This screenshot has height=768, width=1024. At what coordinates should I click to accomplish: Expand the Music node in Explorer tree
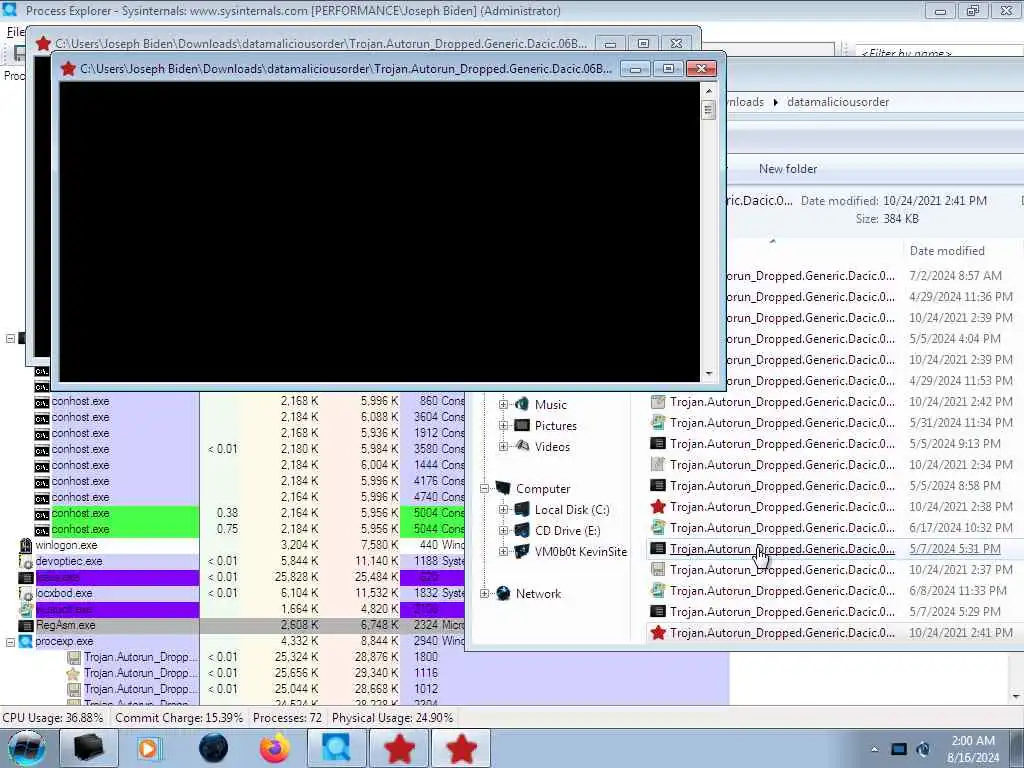click(503, 404)
